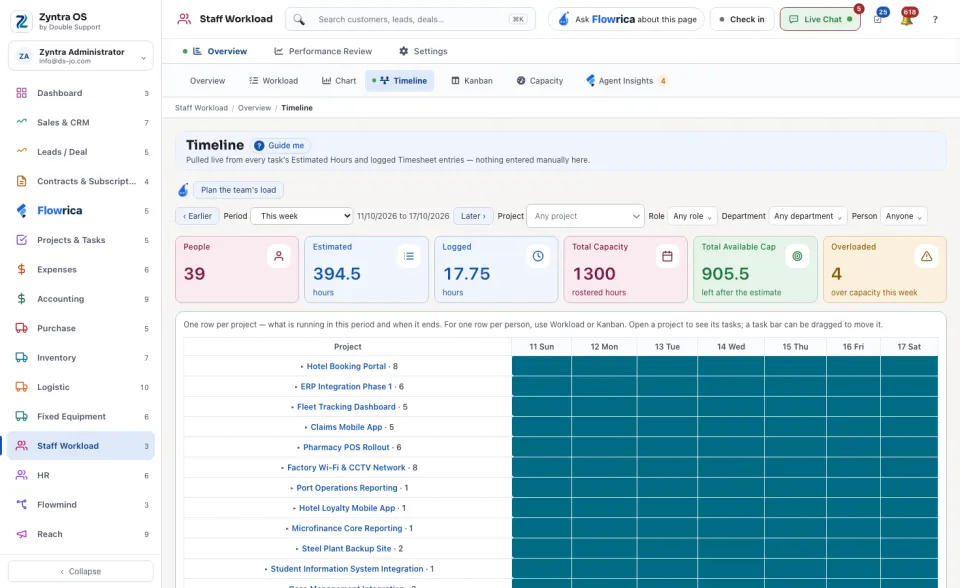This screenshot has height=588, width=960.
Task: Click the Total Capacity calendar icon
Action: [x=667, y=256]
